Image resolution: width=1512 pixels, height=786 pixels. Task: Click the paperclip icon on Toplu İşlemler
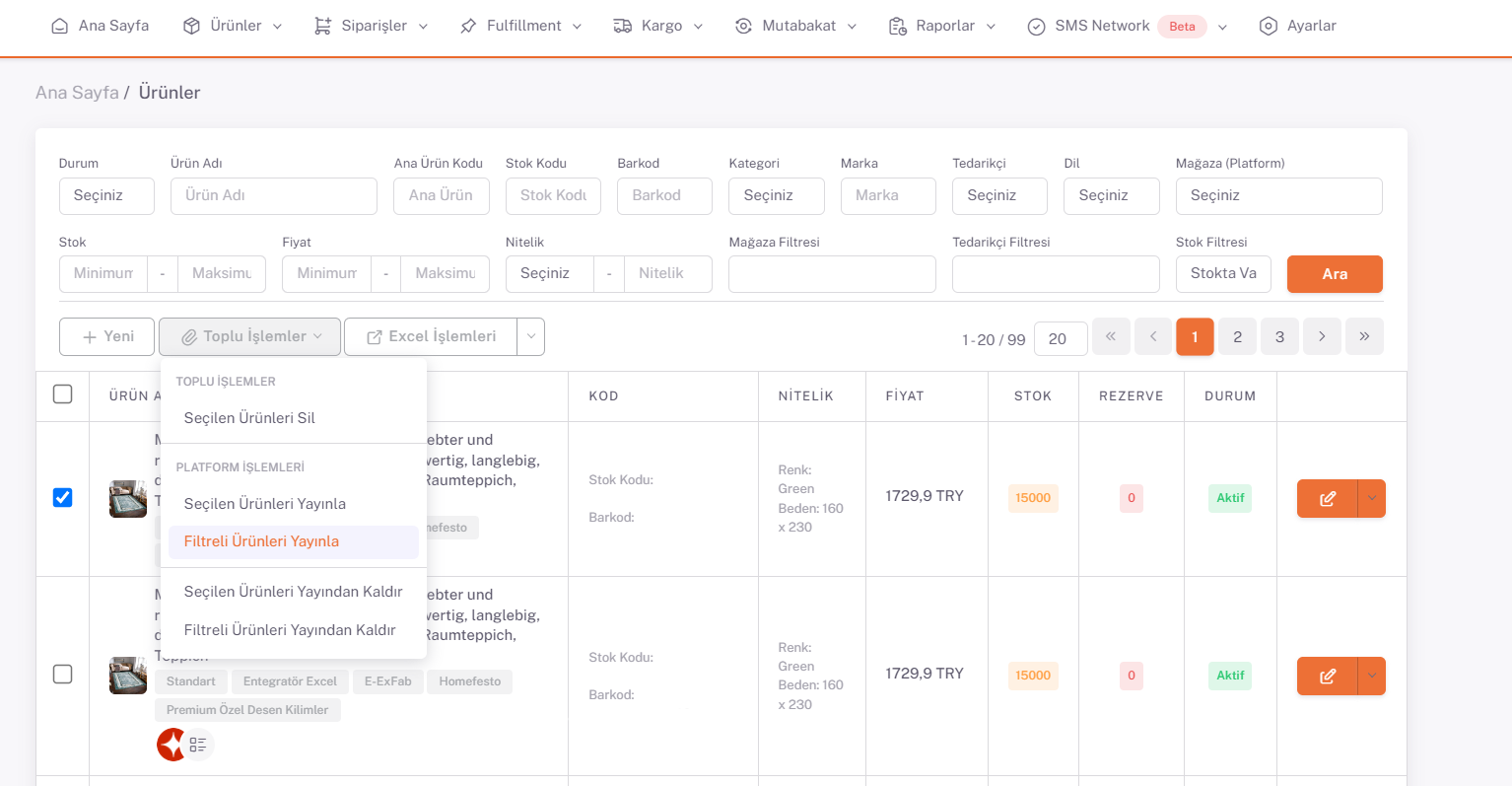[x=189, y=337]
